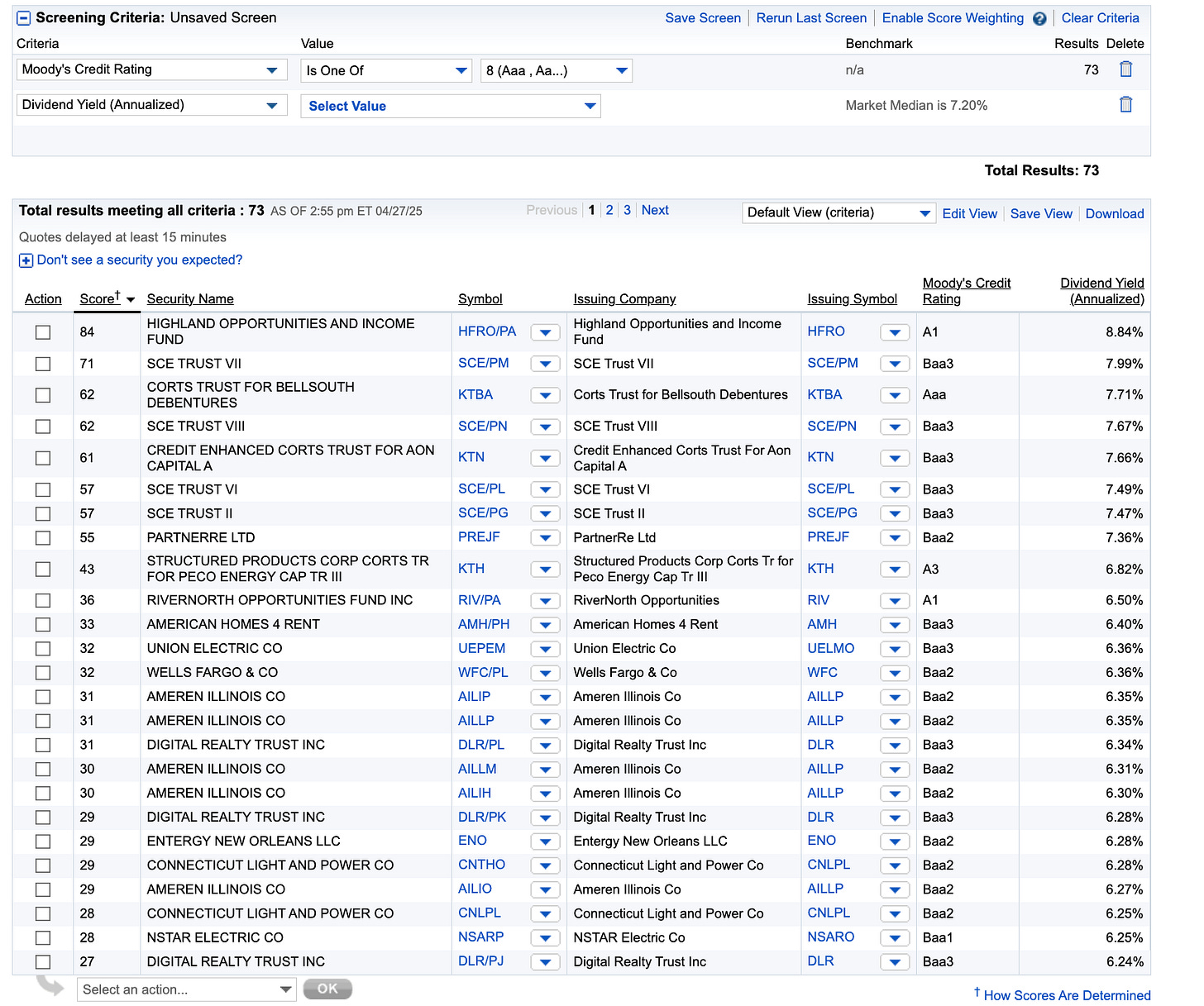Click the Save Screen link

(x=703, y=18)
